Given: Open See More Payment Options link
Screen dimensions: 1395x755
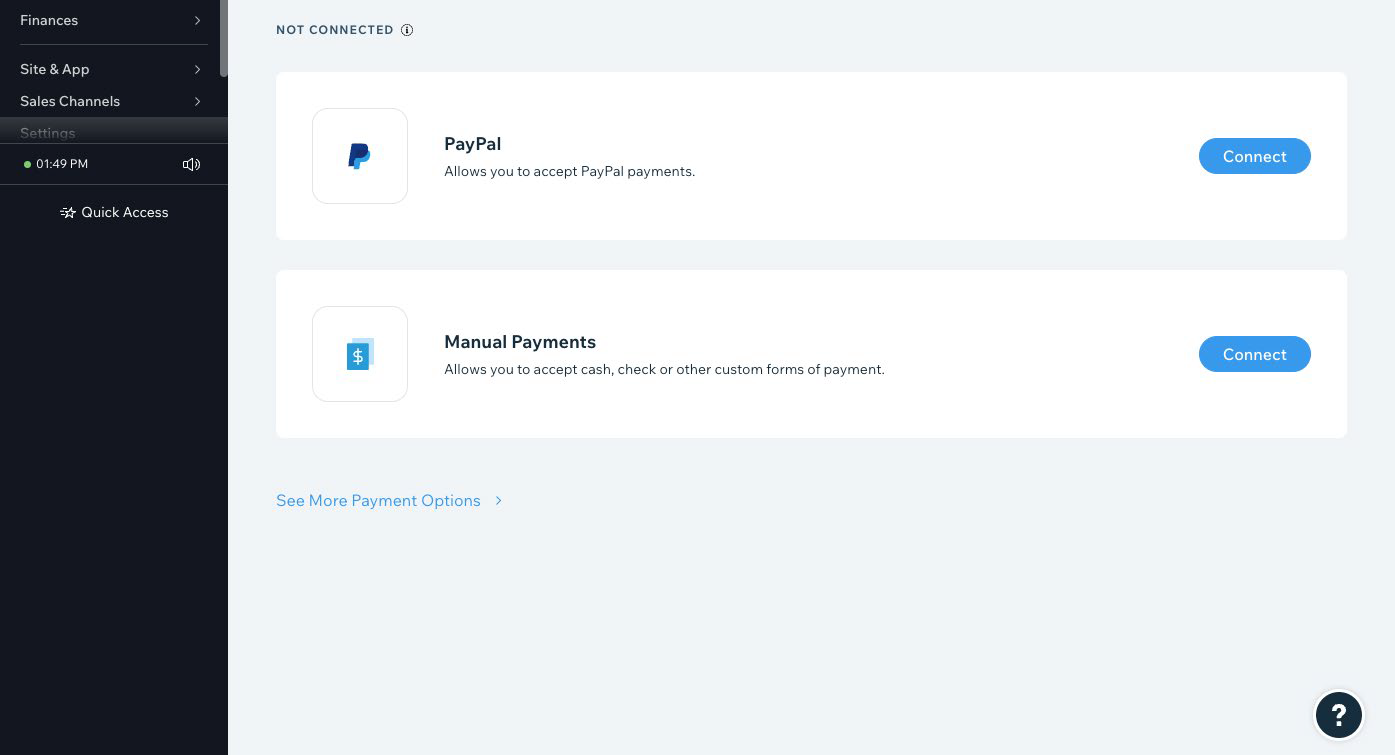Looking at the screenshot, I should click(x=378, y=500).
